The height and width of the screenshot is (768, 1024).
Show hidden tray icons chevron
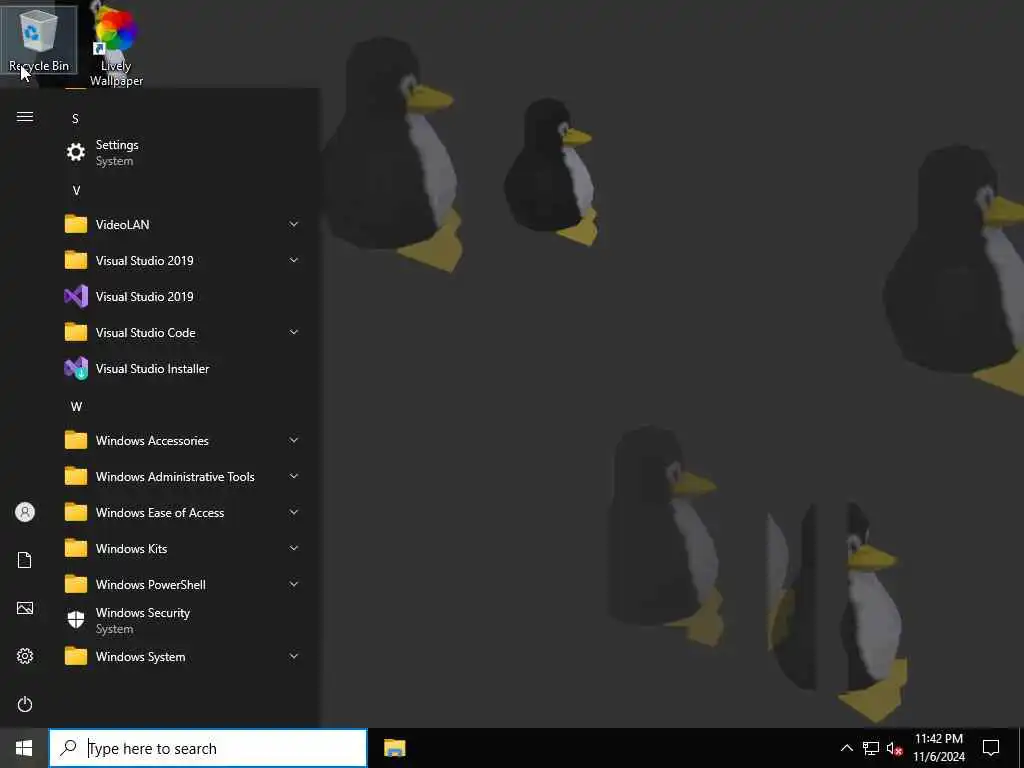pos(846,748)
